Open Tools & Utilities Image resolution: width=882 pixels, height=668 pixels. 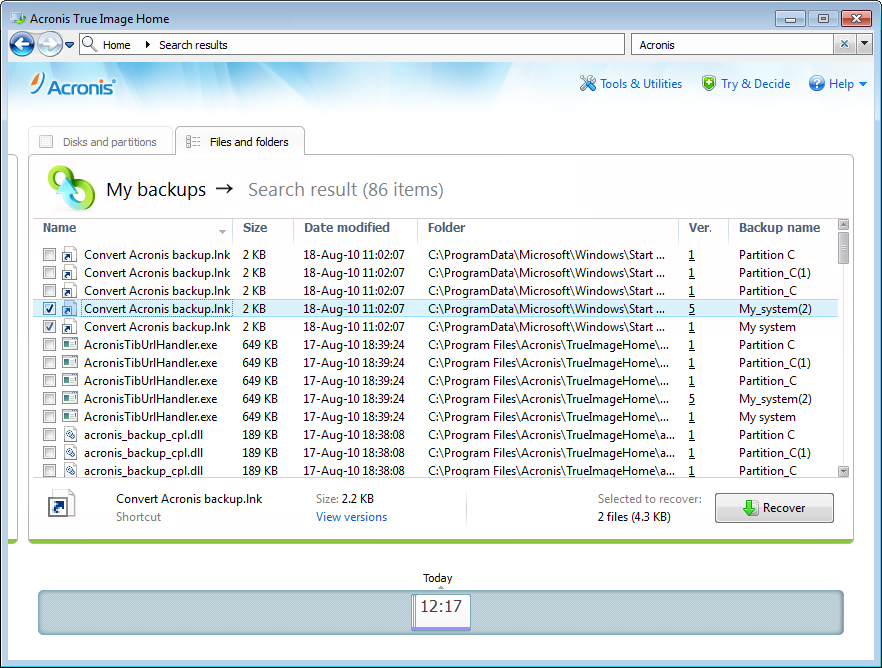[641, 84]
